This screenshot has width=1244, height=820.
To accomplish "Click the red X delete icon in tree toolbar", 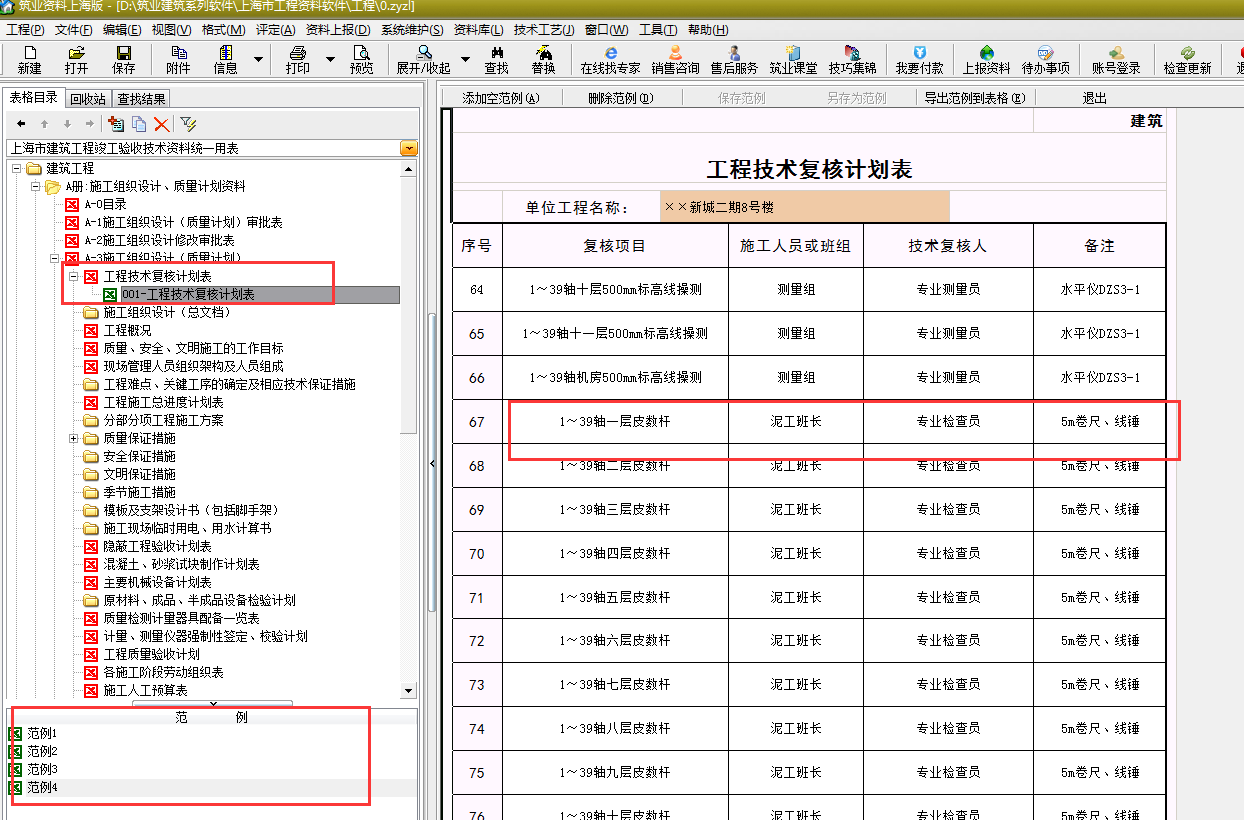I will pyautogui.click(x=161, y=124).
